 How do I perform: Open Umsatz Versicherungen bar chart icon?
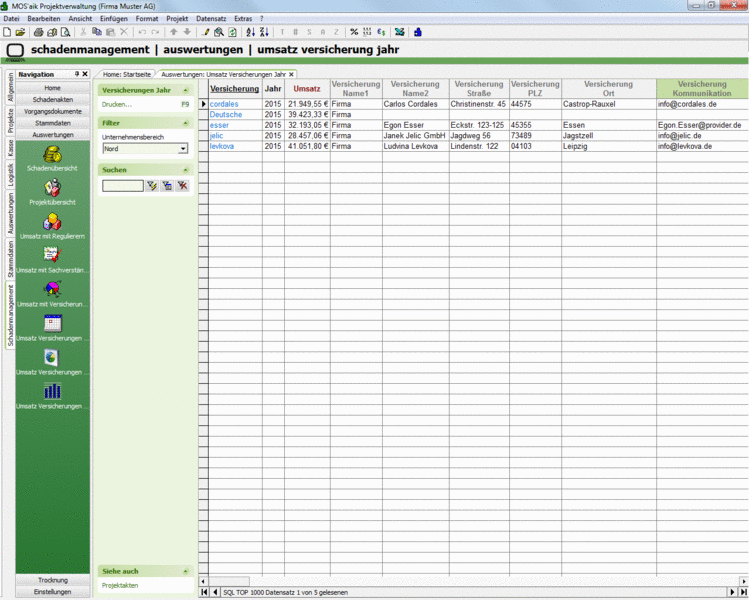click(x=52, y=391)
